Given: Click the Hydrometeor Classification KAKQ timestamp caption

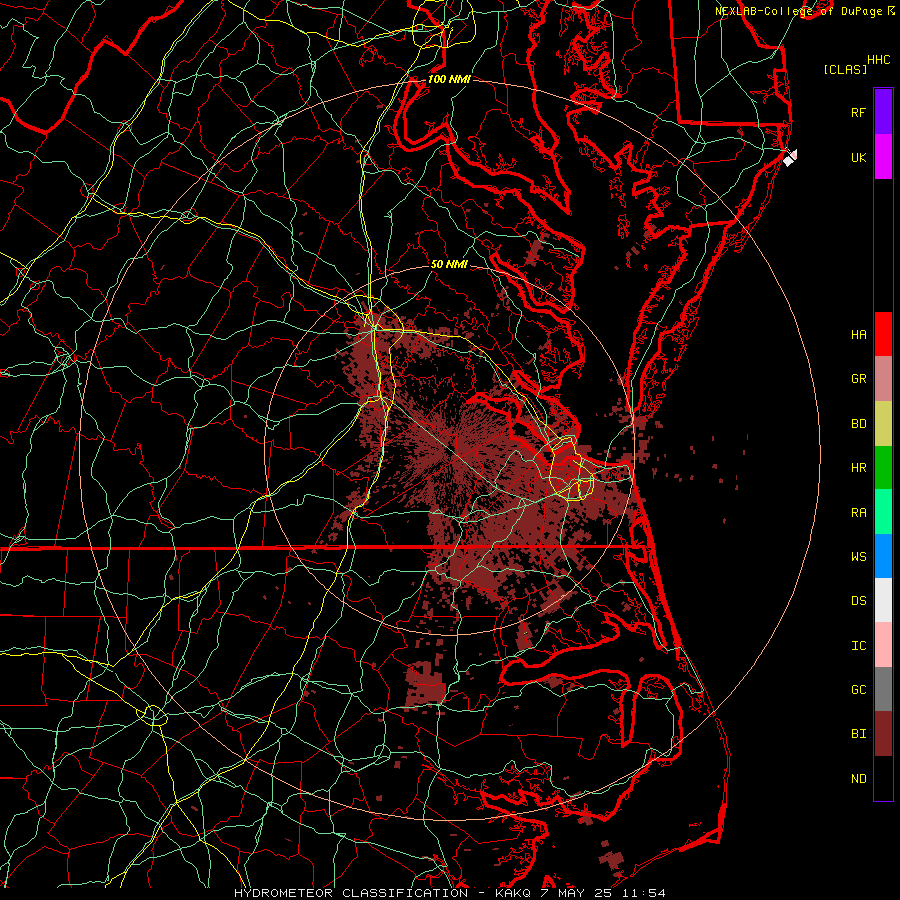Looking at the screenshot, I should pos(449,893).
